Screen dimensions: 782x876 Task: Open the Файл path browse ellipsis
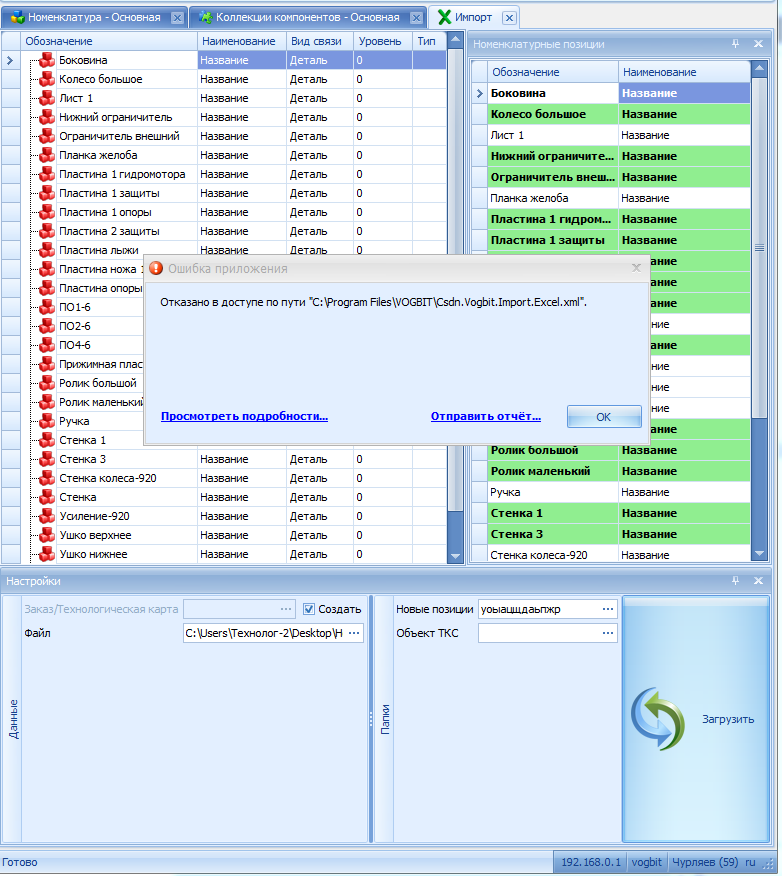point(354,633)
